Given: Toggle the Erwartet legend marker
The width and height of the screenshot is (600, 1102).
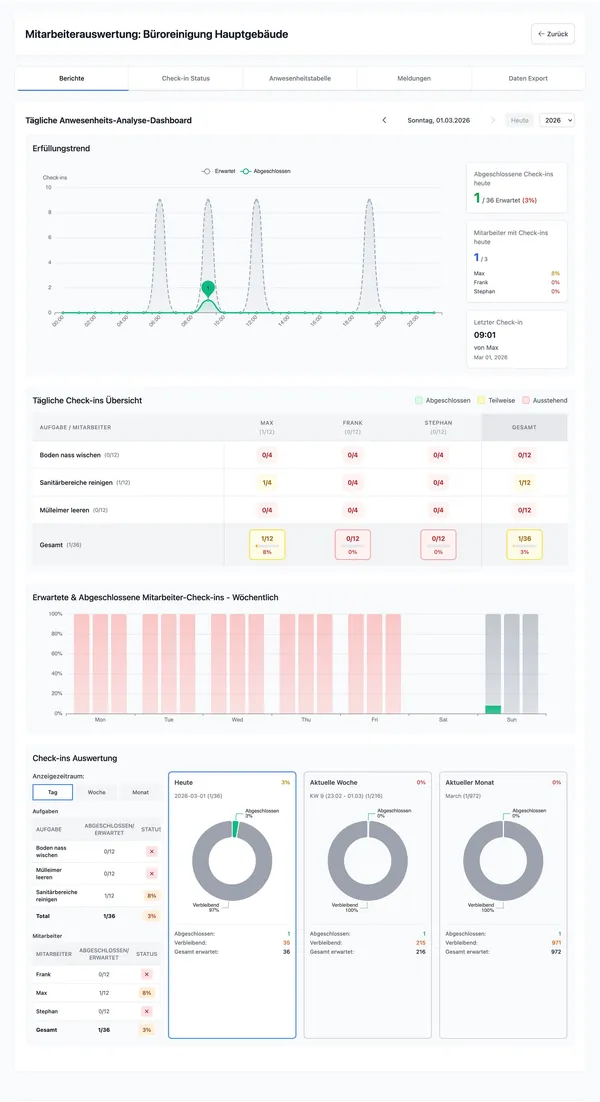Looking at the screenshot, I should coord(207,171).
